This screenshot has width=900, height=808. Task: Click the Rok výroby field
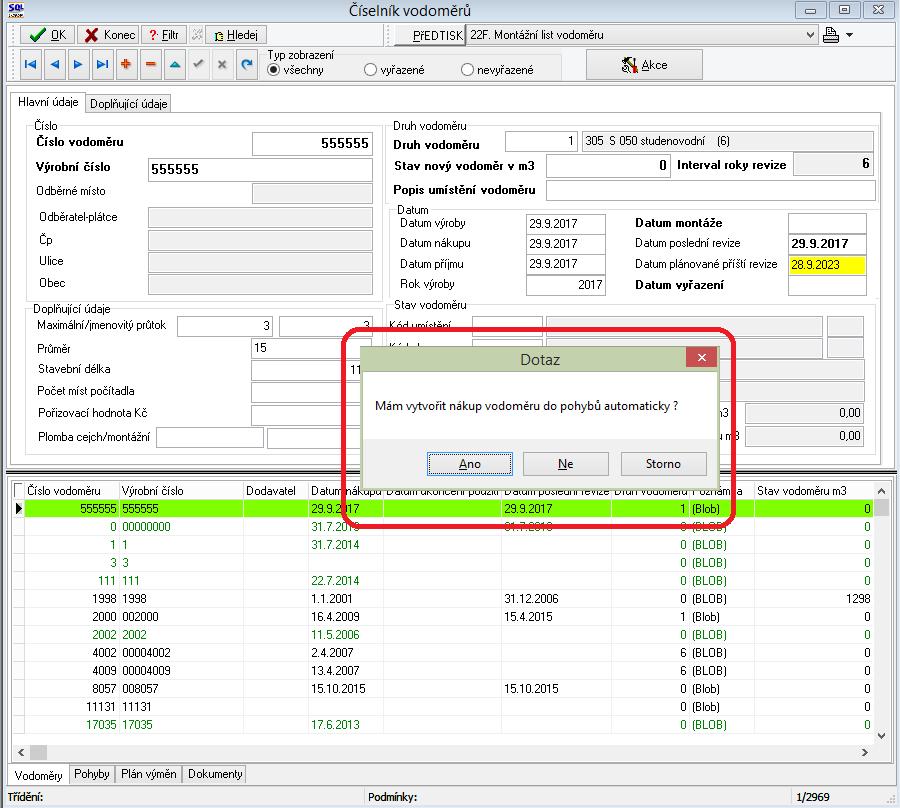[x=565, y=285]
